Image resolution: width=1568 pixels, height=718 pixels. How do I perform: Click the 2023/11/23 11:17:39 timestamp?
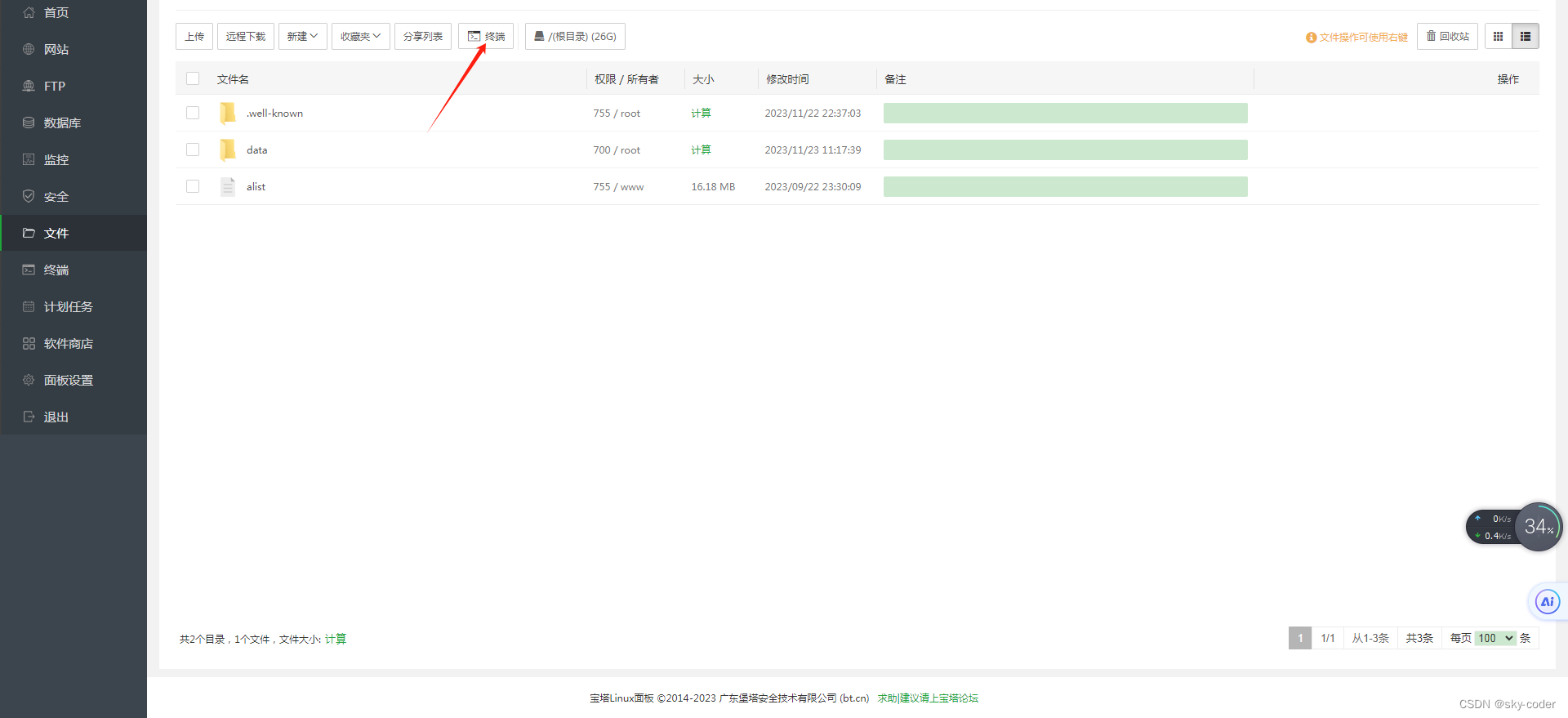point(813,149)
